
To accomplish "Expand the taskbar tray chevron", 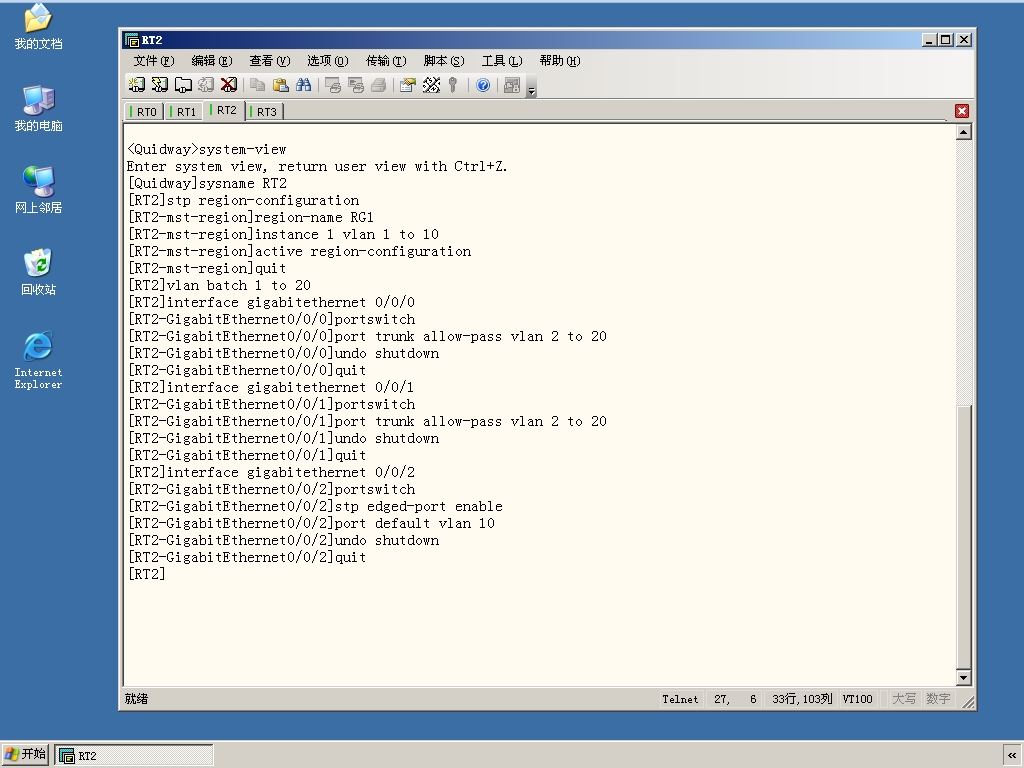I will click(1012, 756).
